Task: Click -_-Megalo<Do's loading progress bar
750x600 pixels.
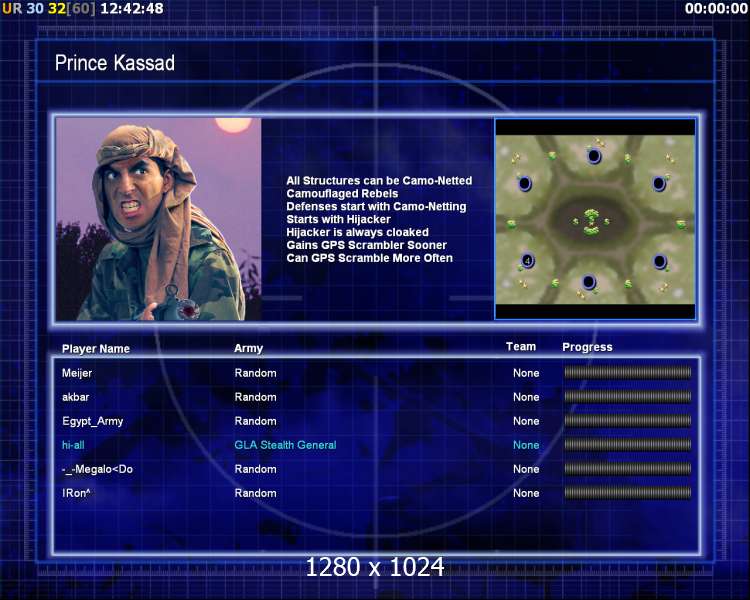Action: tap(628, 469)
